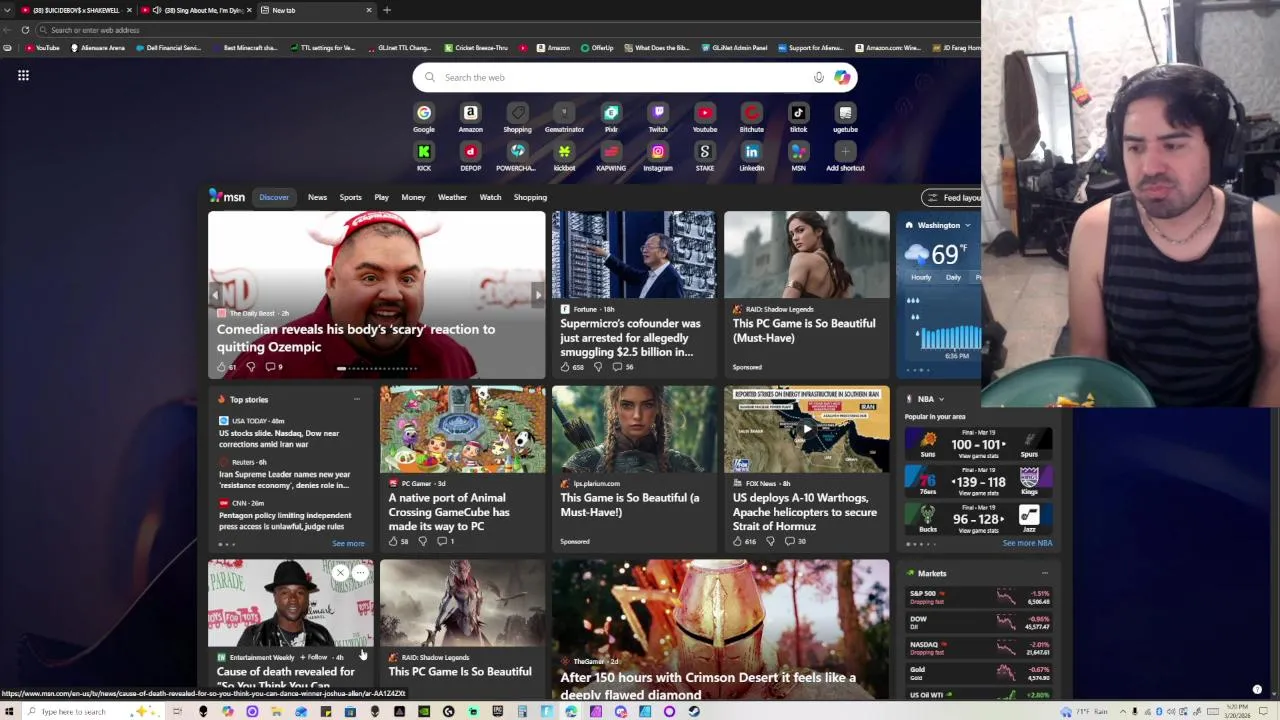1280x720 pixels.
Task: Open the Youtube shortcut tile
Action: [x=705, y=118]
